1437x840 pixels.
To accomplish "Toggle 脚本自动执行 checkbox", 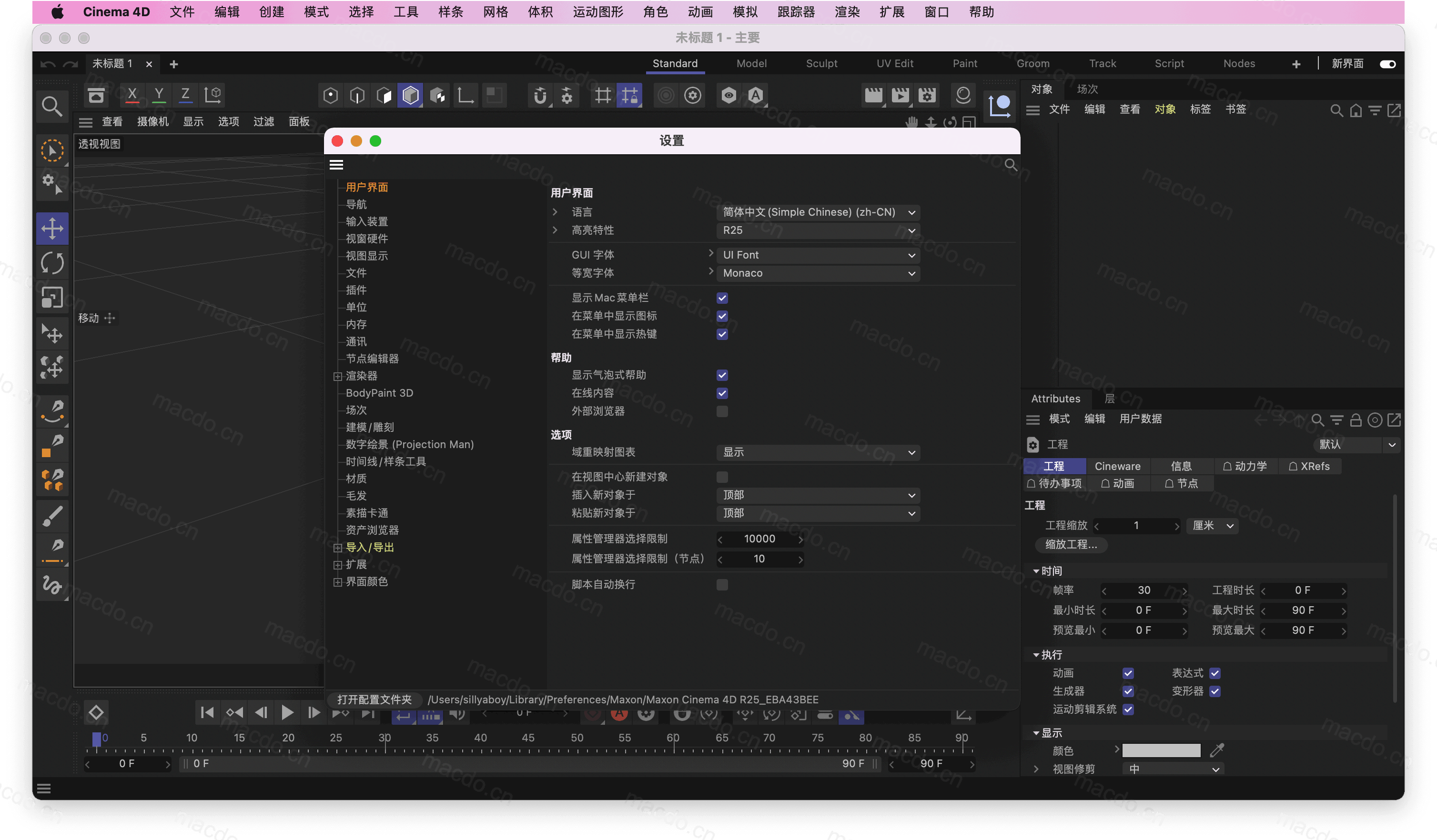I will tap(723, 584).
